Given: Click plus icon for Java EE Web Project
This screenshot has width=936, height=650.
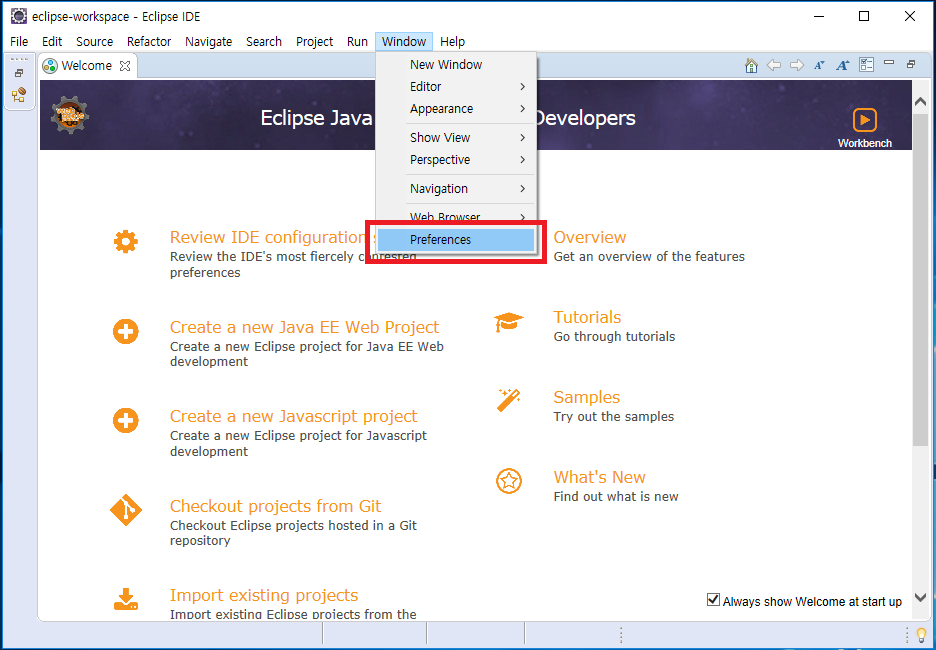Looking at the screenshot, I should [125, 331].
